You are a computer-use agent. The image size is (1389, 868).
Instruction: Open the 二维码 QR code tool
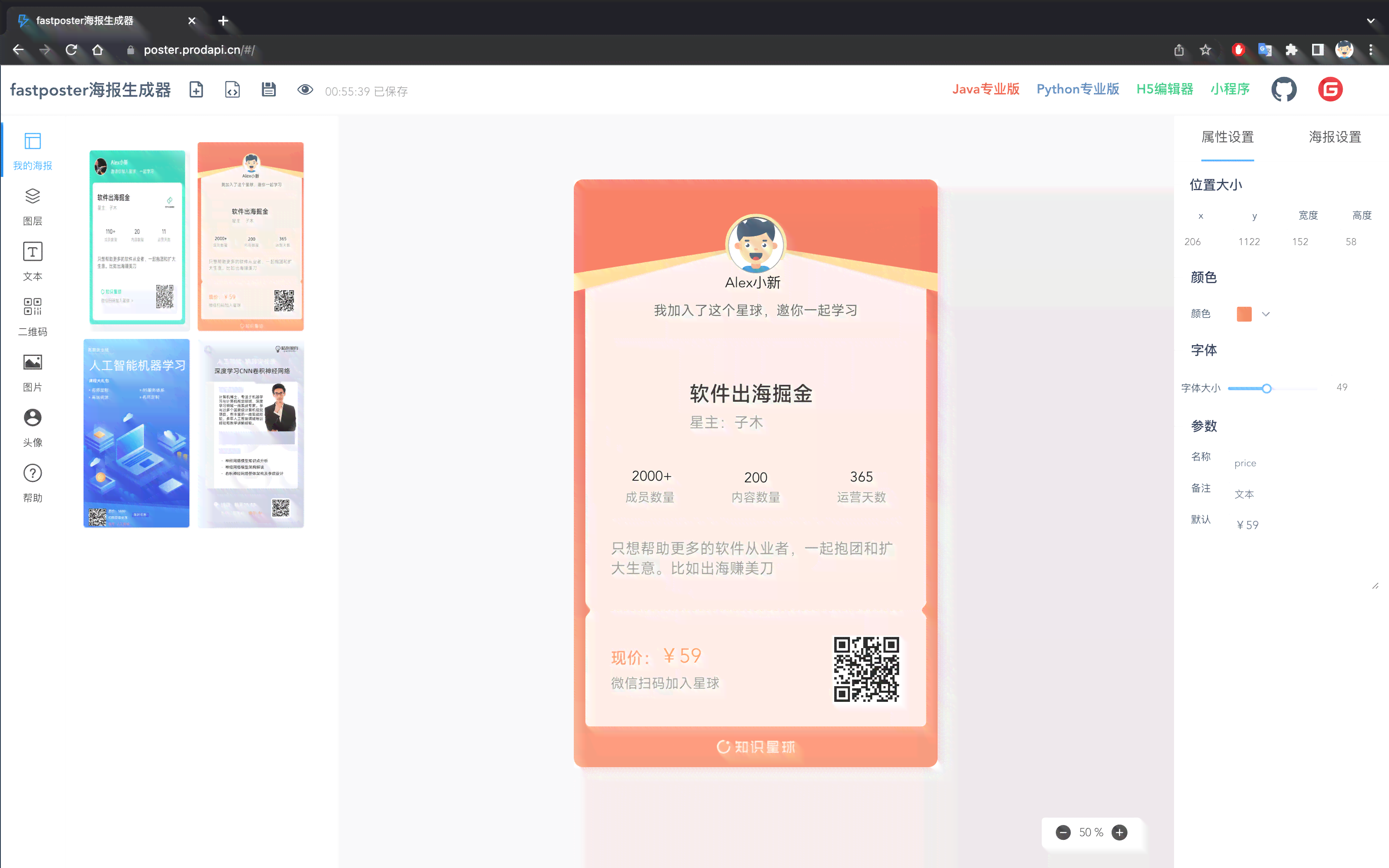point(33,315)
